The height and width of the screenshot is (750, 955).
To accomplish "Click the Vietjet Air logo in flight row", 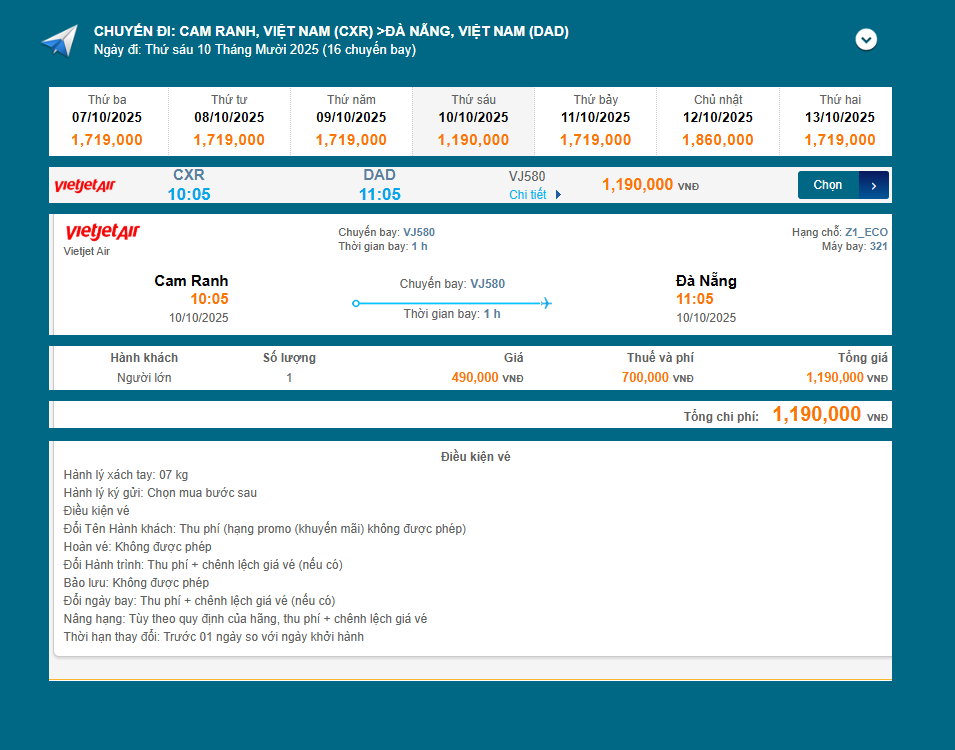I will point(85,185).
